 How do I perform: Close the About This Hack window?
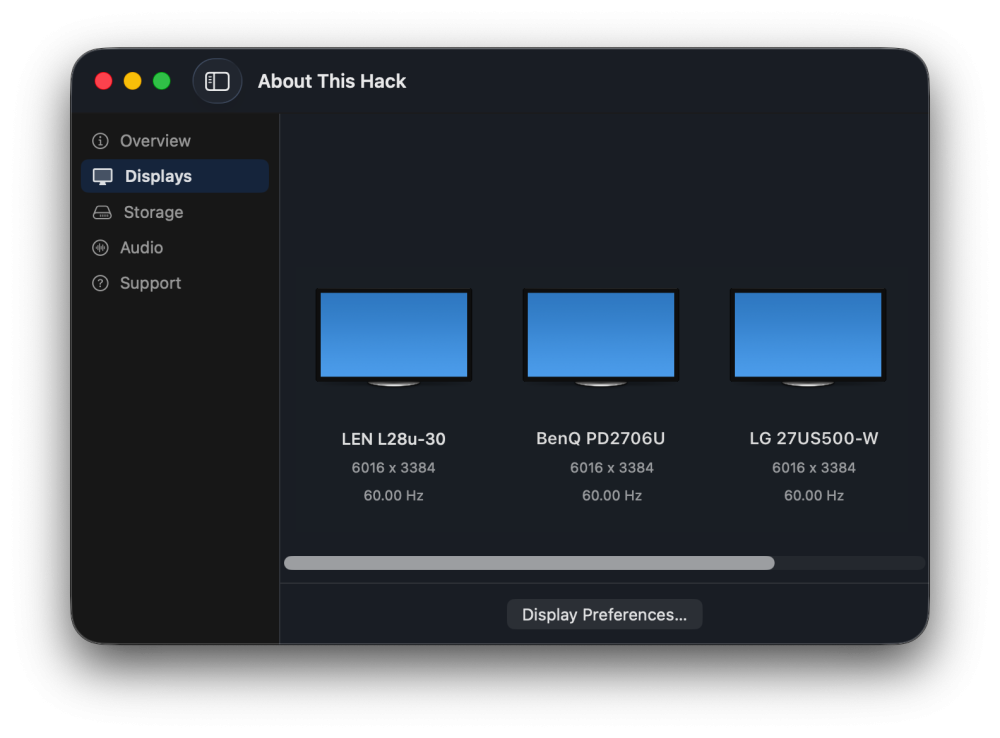tap(103, 81)
